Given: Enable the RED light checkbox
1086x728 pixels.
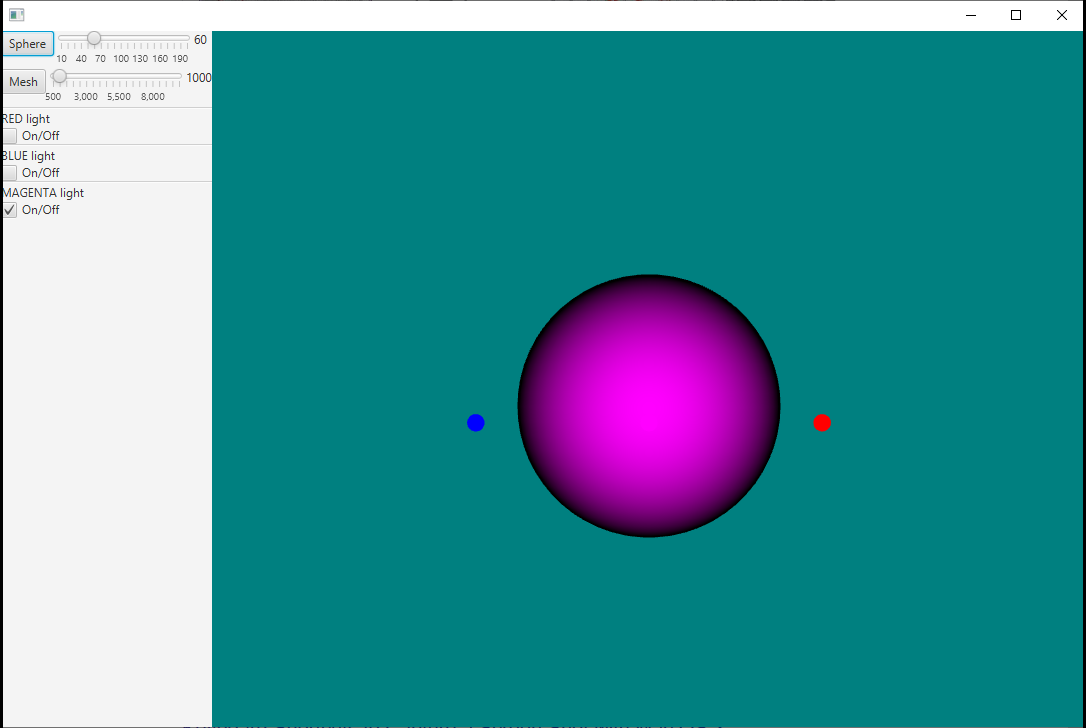Looking at the screenshot, I should [x=10, y=136].
